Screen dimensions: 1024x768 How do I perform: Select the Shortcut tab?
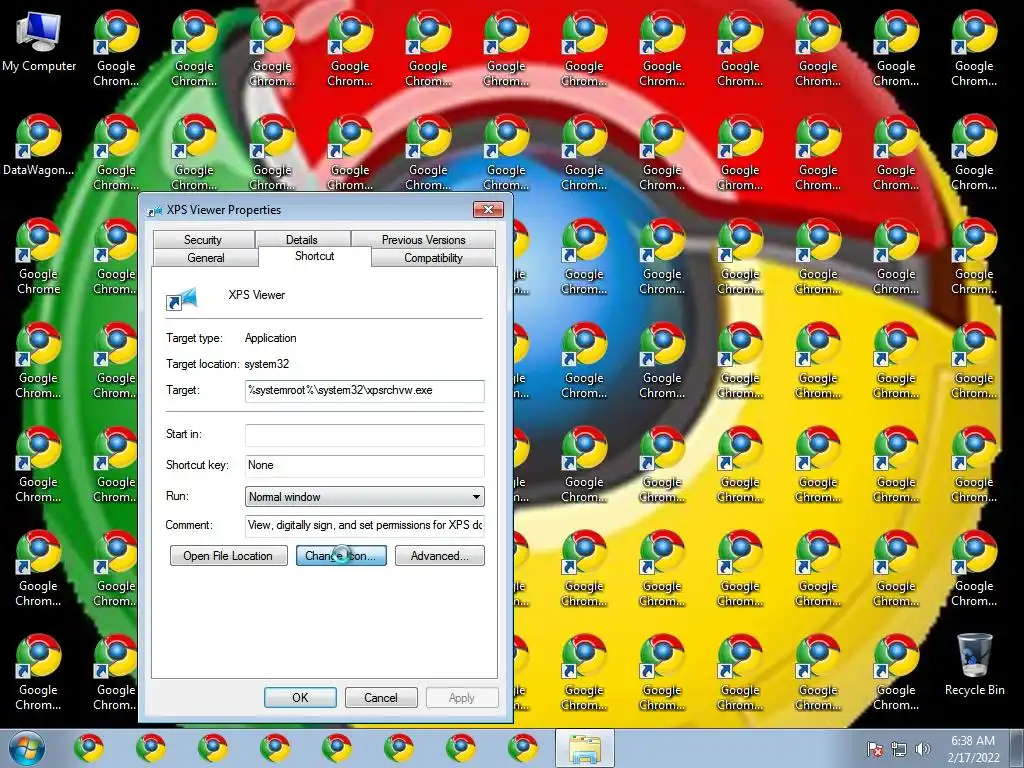(315, 256)
